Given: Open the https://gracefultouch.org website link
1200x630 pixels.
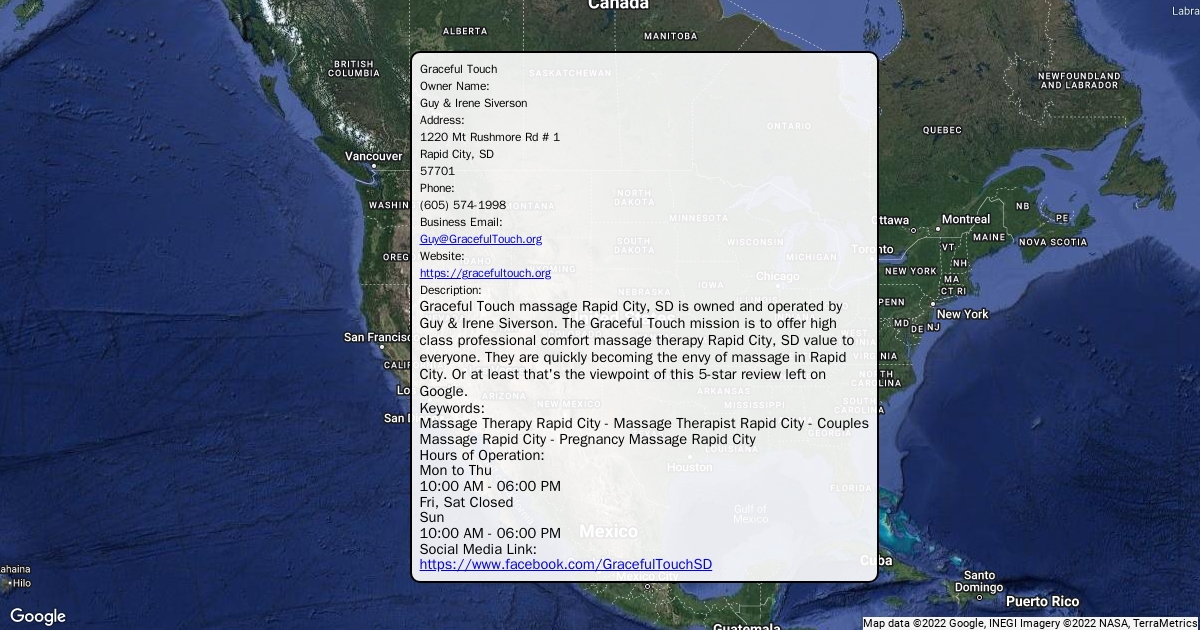Looking at the screenshot, I should pyautogui.click(x=485, y=273).
